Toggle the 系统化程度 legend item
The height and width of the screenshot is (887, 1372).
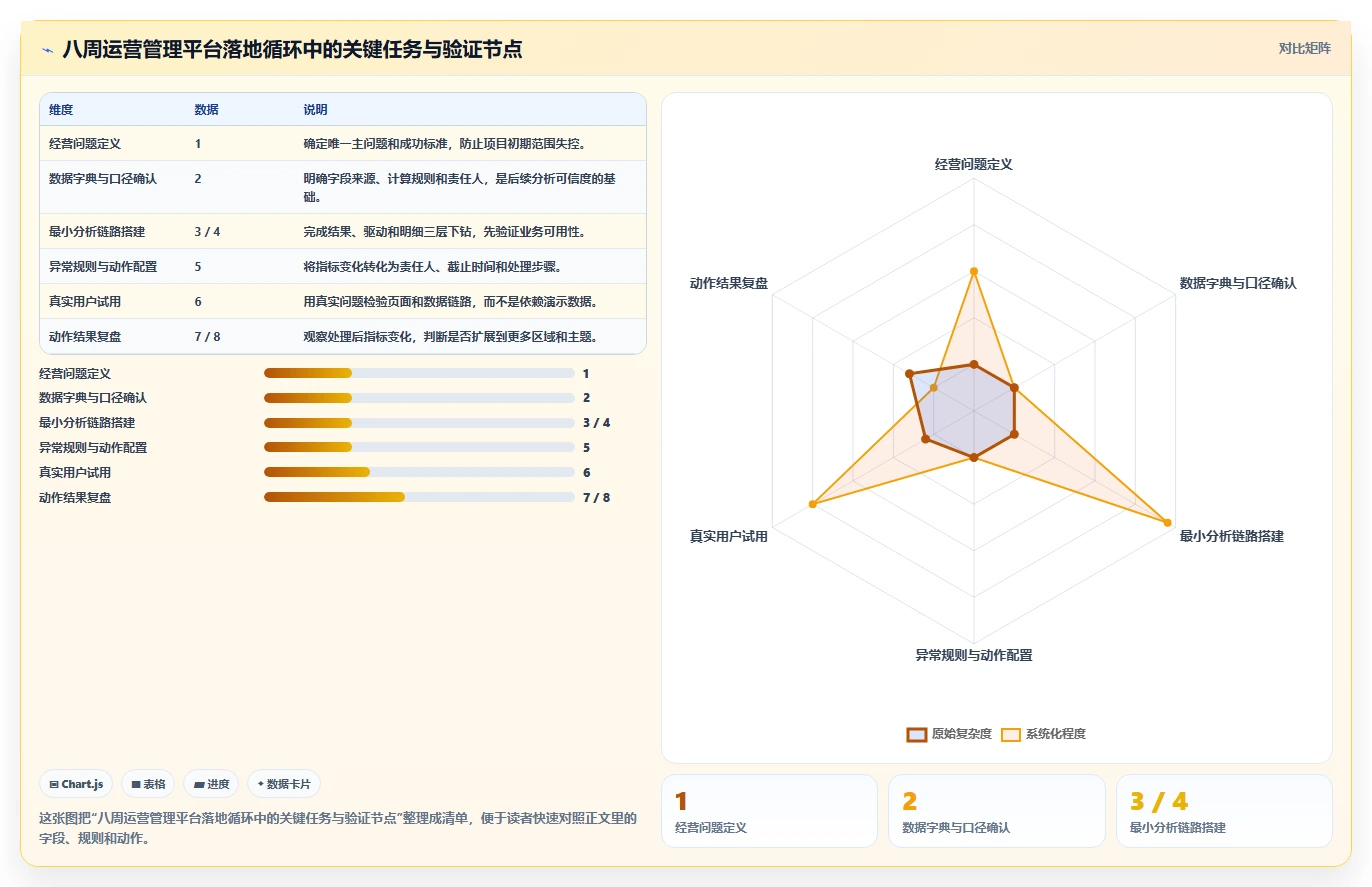[x=1043, y=734]
